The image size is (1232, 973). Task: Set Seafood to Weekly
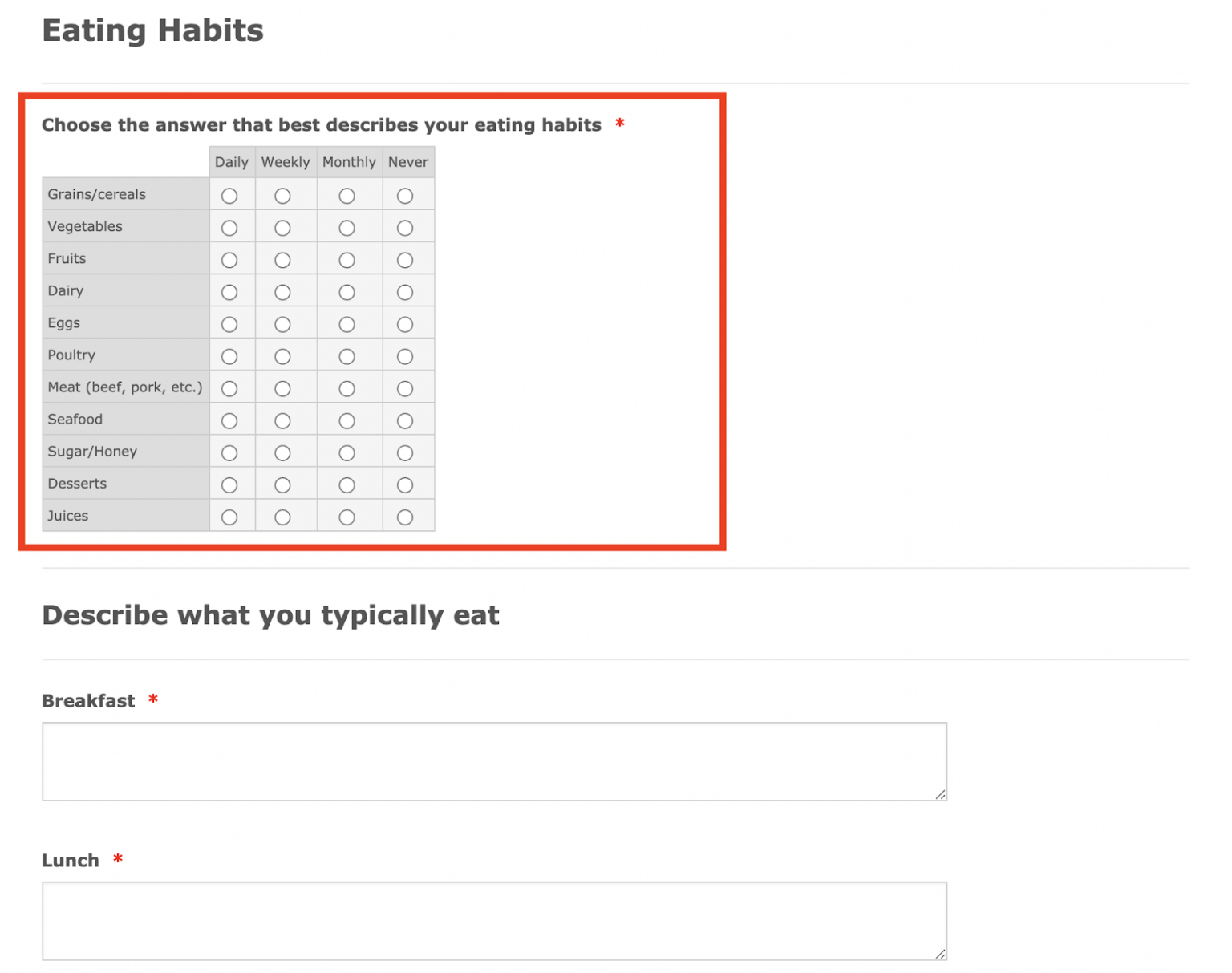[x=282, y=420]
